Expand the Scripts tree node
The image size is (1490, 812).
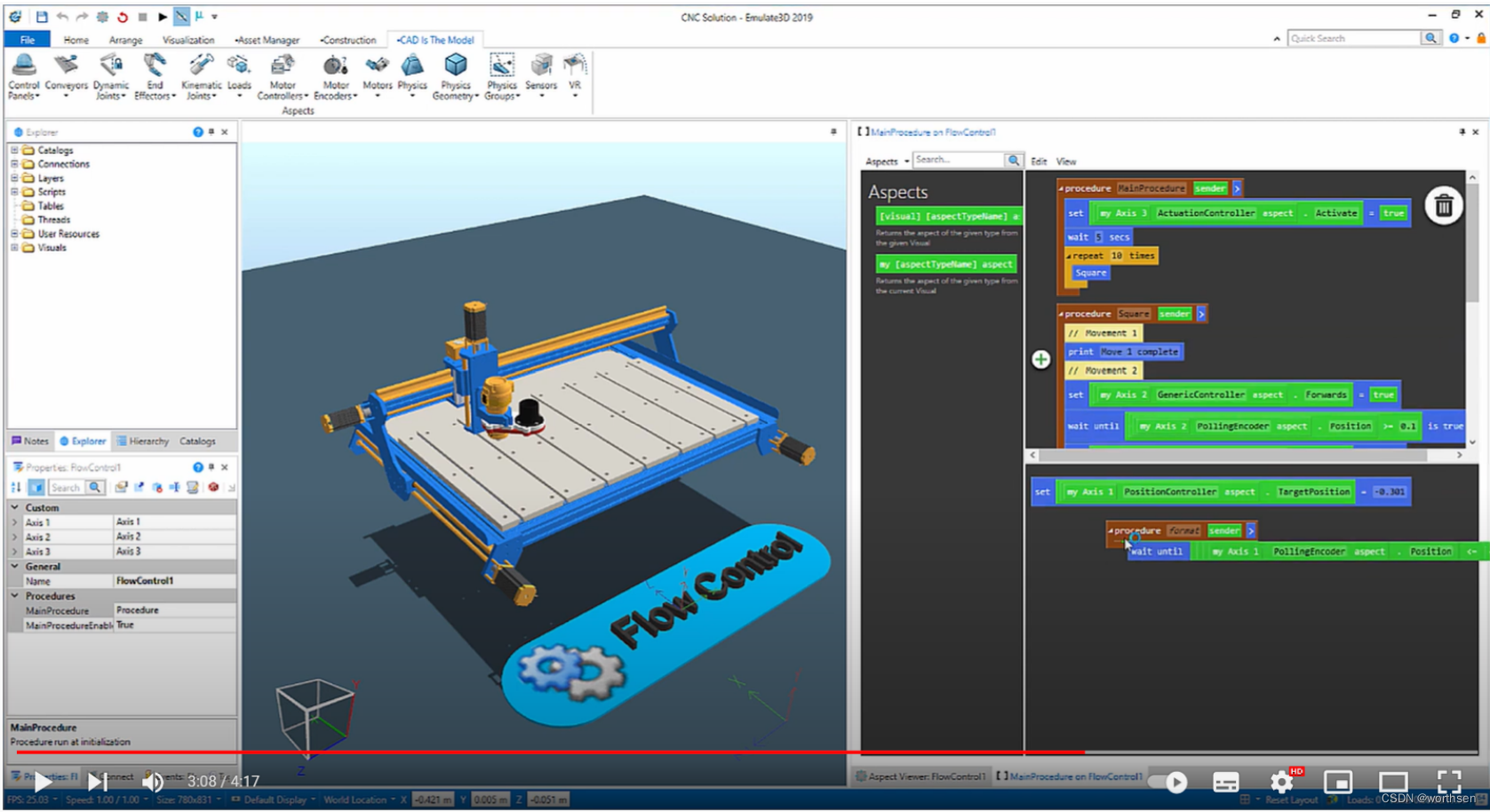pyautogui.click(x=14, y=192)
